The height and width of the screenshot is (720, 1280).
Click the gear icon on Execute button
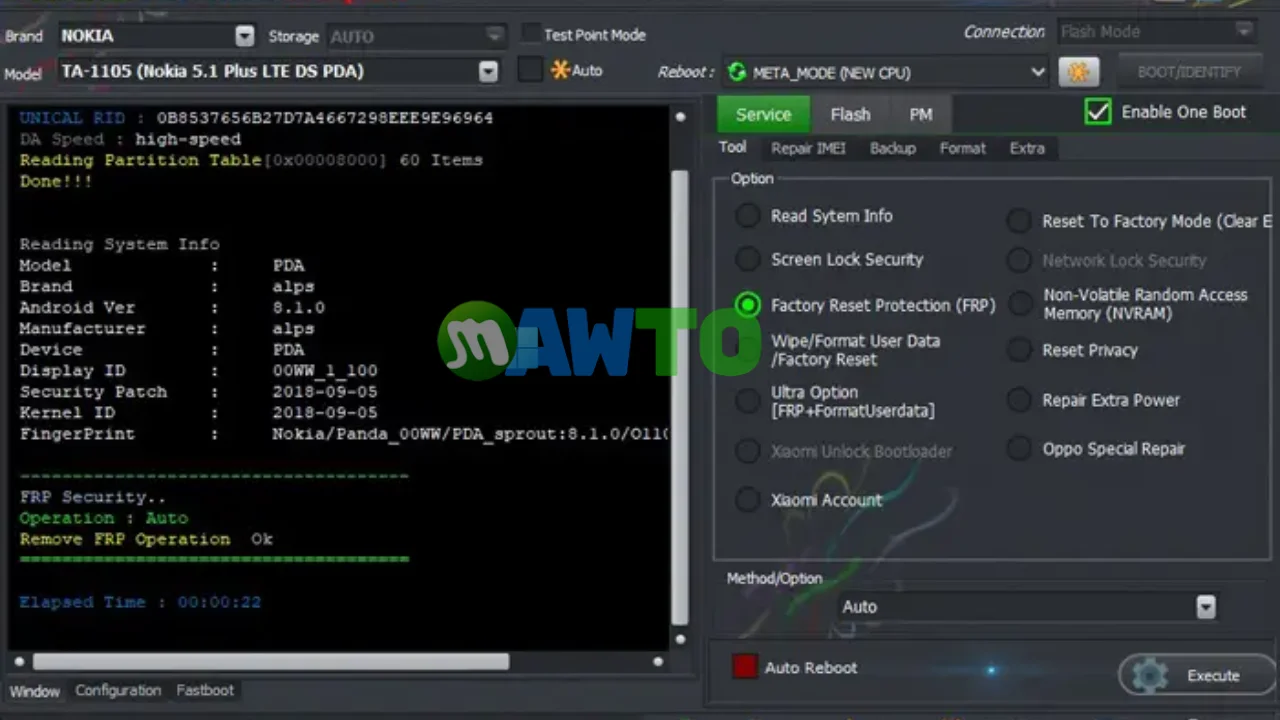pyautogui.click(x=1150, y=676)
